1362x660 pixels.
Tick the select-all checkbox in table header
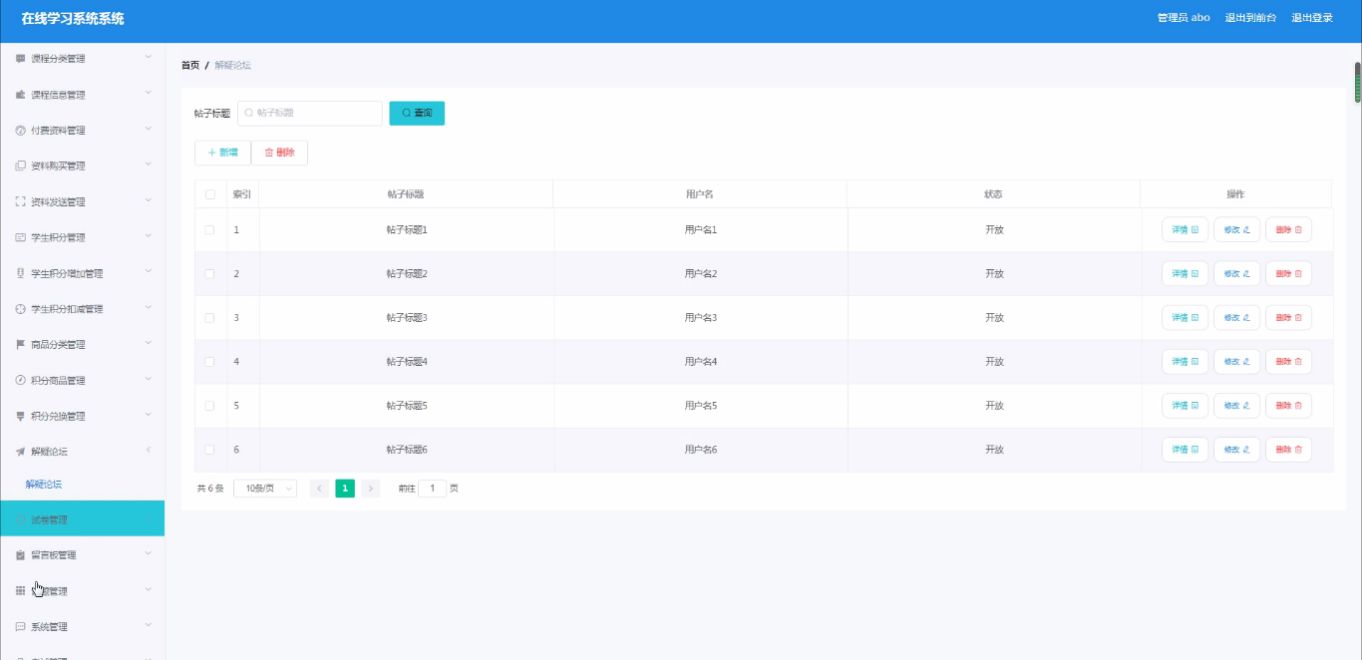tap(210, 194)
